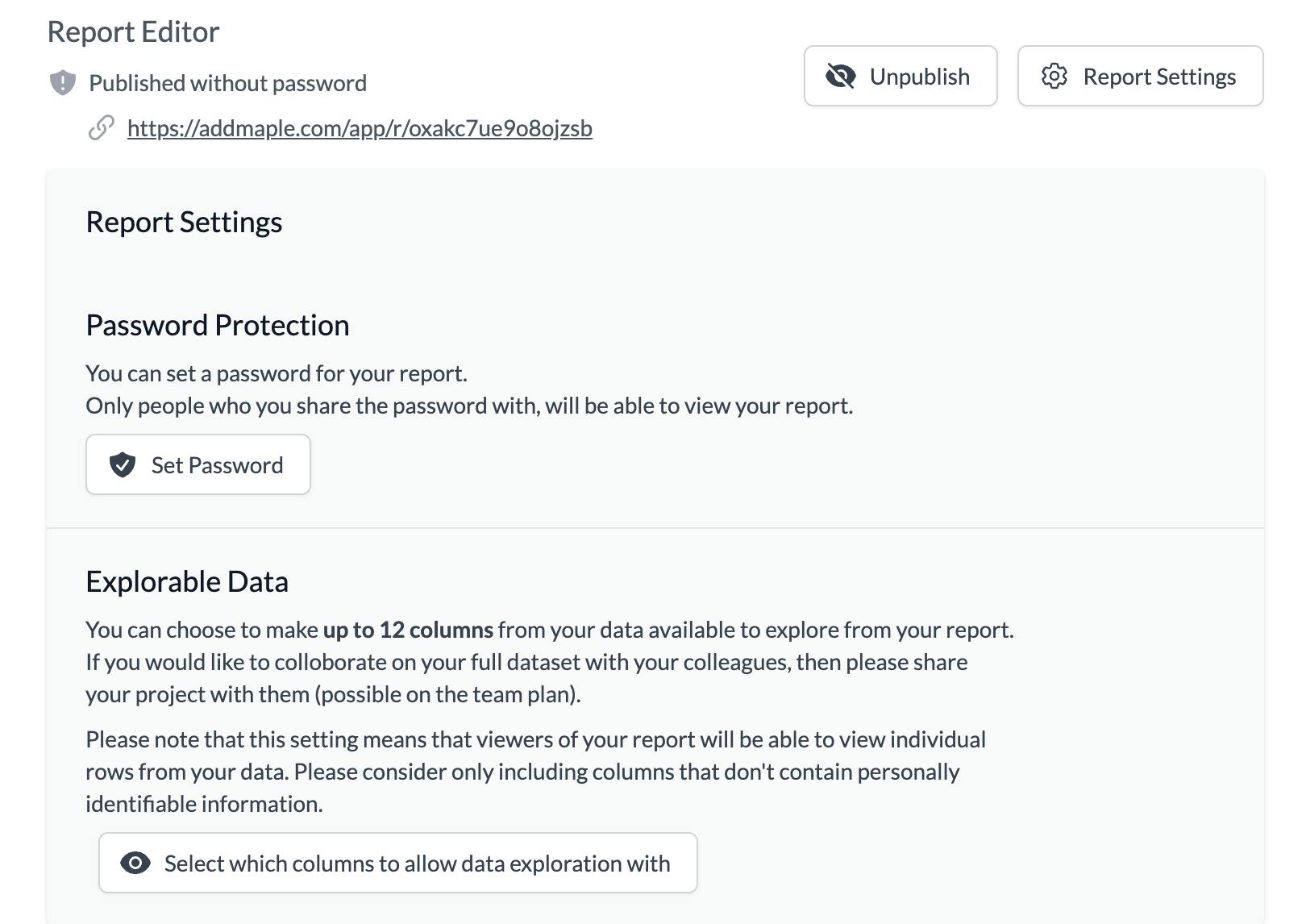Viewport: 1306px width, 924px height.
Task: Click the shield warning icon beside published status
Action: point(63,82)
